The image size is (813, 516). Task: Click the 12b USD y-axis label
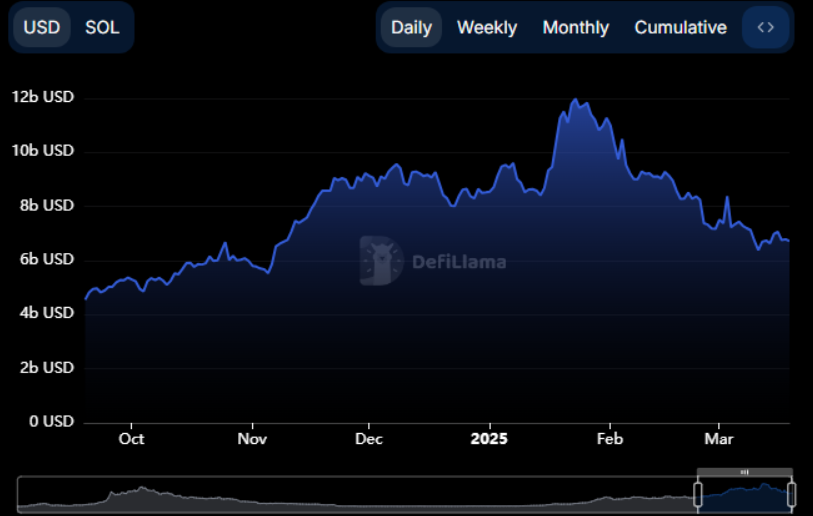pos(43,98)
